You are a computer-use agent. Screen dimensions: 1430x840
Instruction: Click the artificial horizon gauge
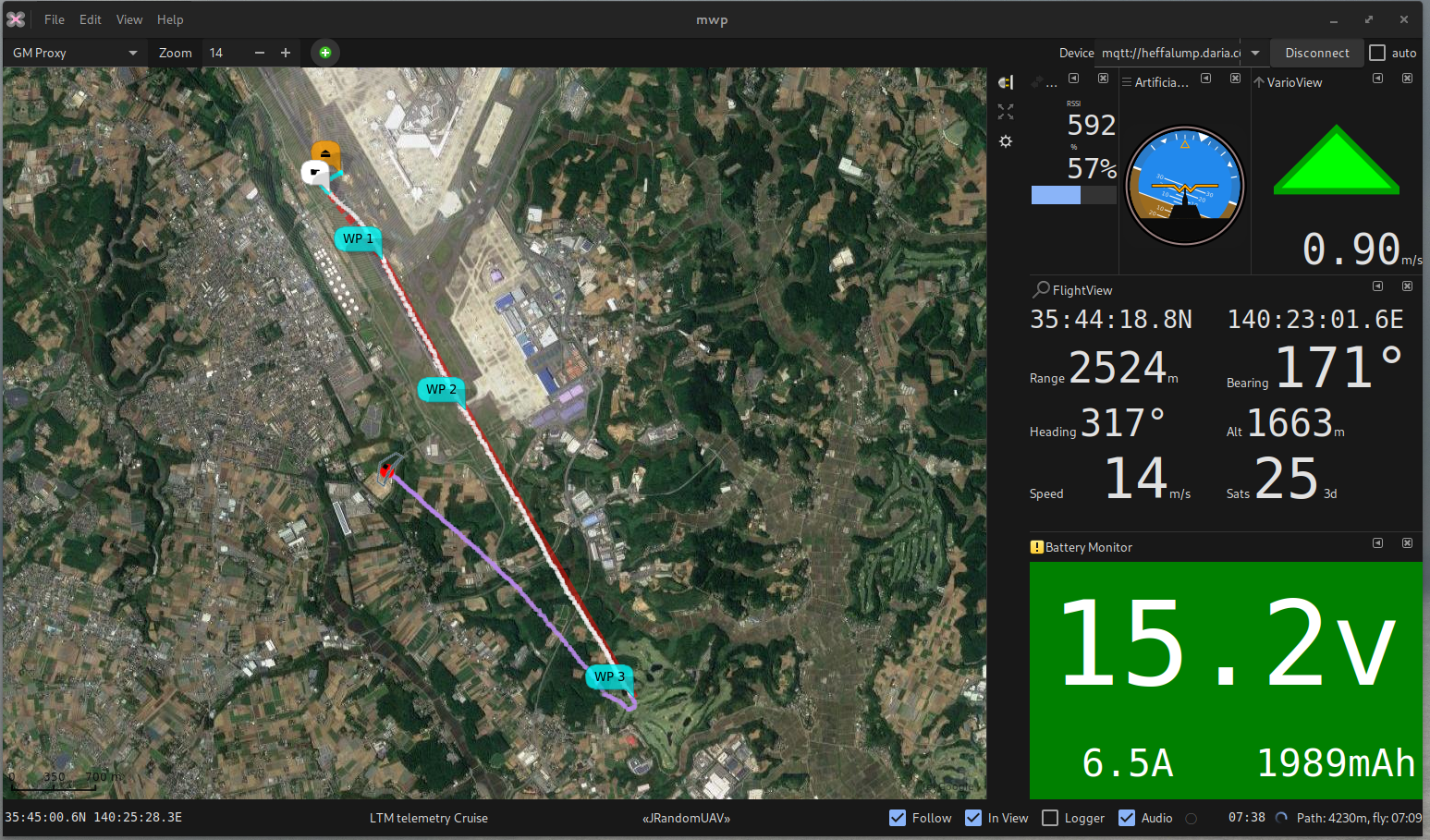pyautogui.click(x=1184, y=186)
